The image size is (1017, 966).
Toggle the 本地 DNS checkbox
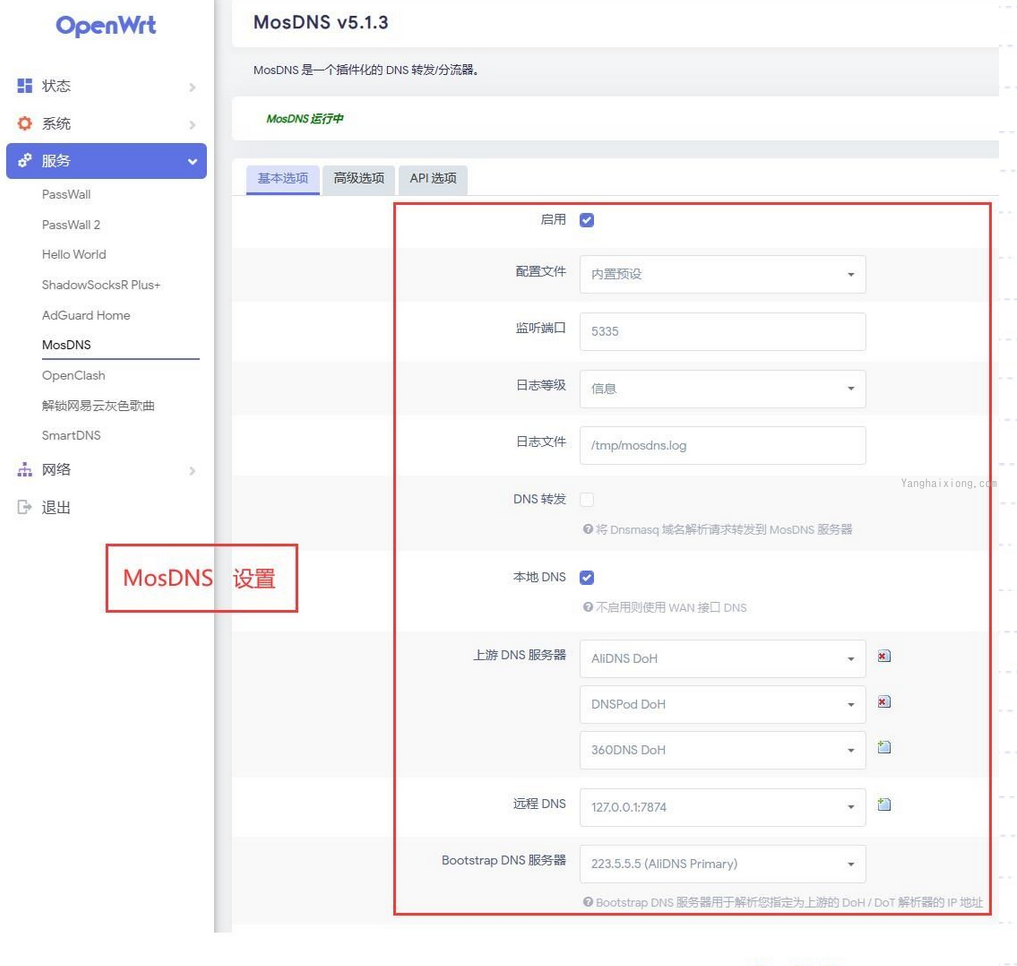587,577
